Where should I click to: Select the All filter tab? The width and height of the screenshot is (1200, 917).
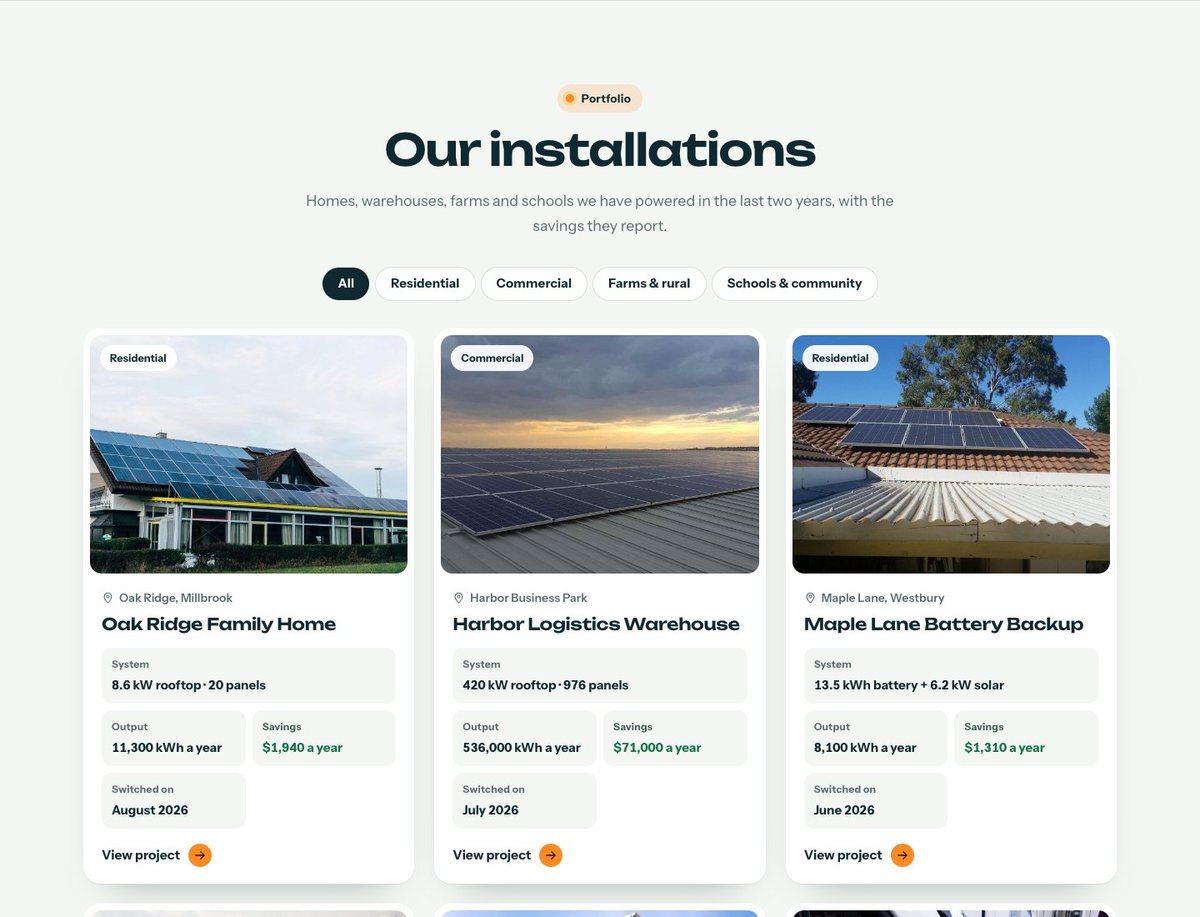[x=346, y=284]
